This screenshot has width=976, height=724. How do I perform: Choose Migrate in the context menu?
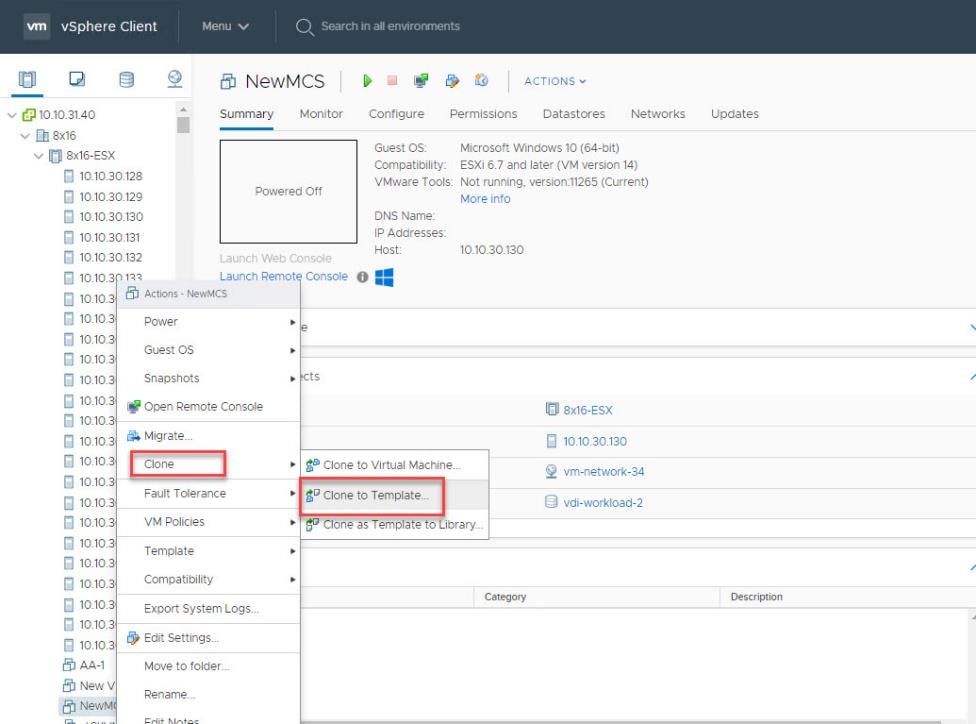(168, 436)
